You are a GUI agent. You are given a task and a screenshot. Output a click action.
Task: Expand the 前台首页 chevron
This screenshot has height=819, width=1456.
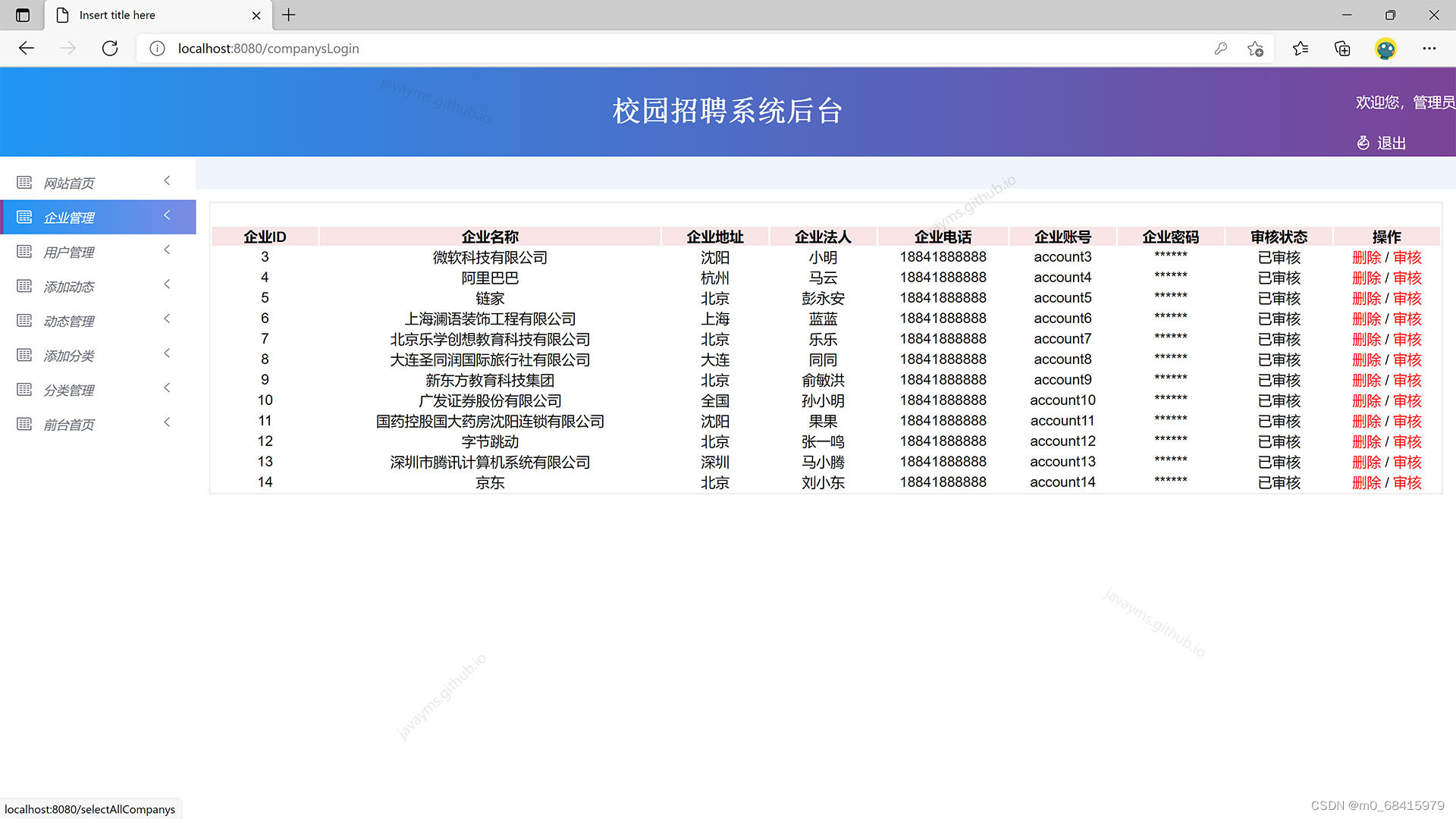pyautogui.click(x=167, y=422)
